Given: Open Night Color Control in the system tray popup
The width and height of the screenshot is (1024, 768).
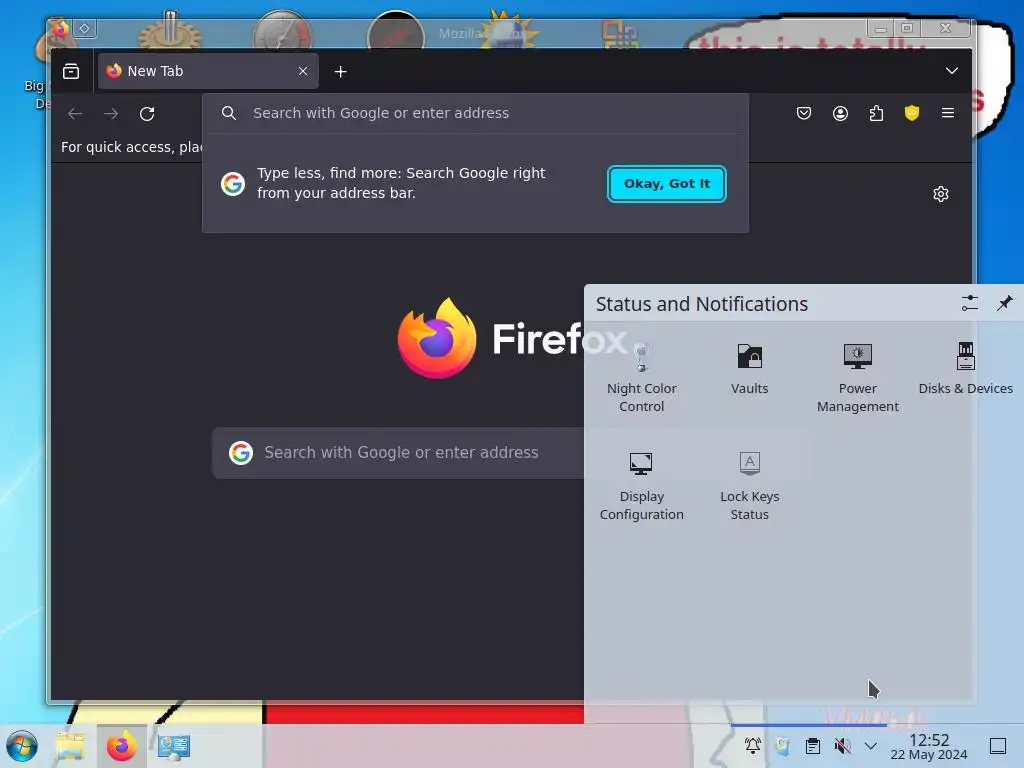Looking at the screenshot, I should 641,378.
